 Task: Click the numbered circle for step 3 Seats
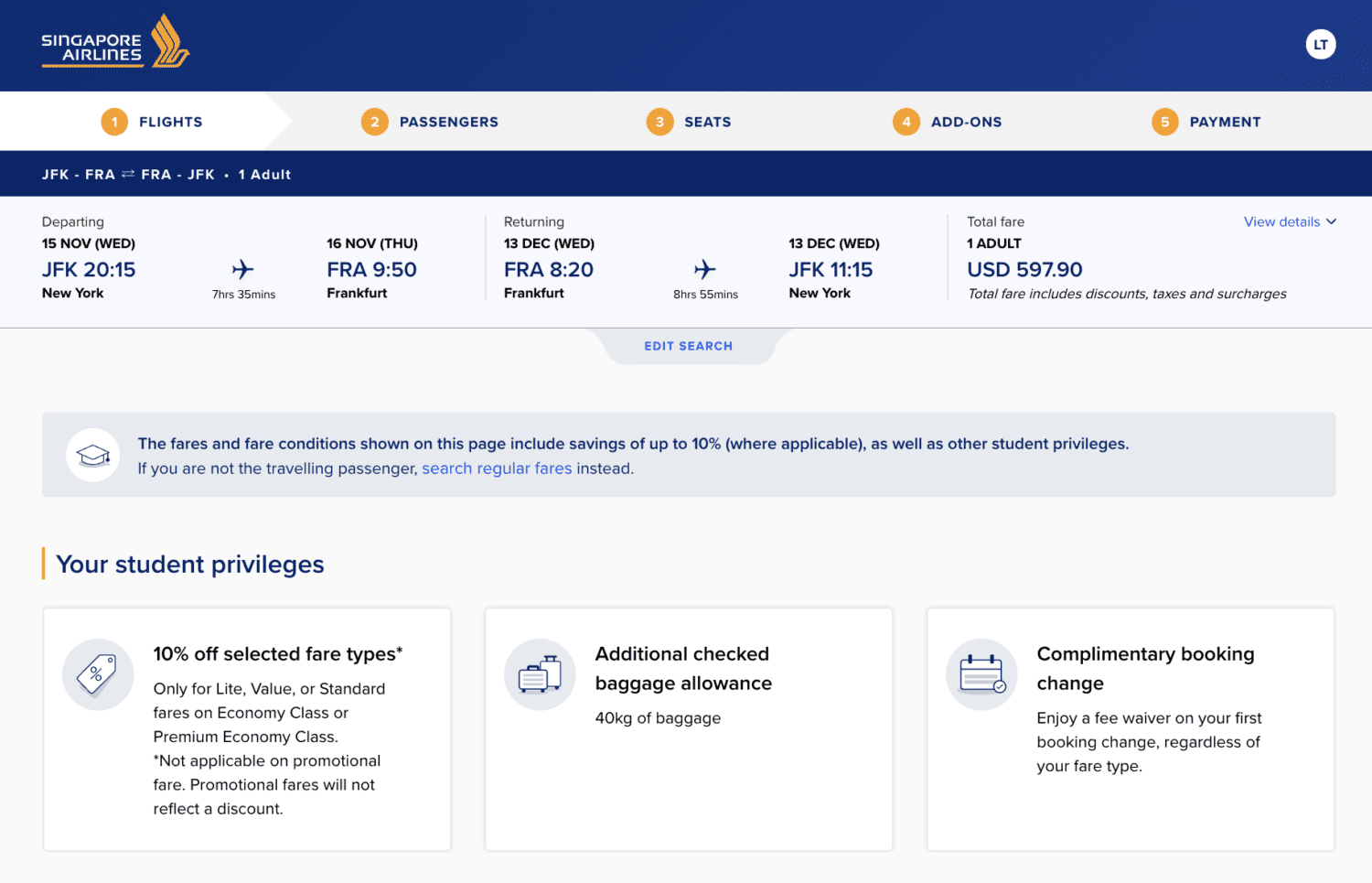(659, 121)
